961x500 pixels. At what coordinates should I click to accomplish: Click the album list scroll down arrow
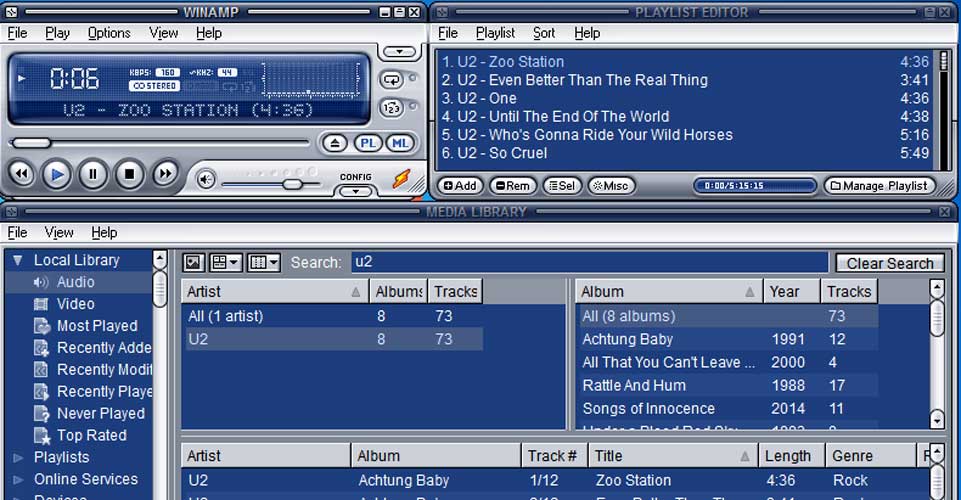point(936,419)
